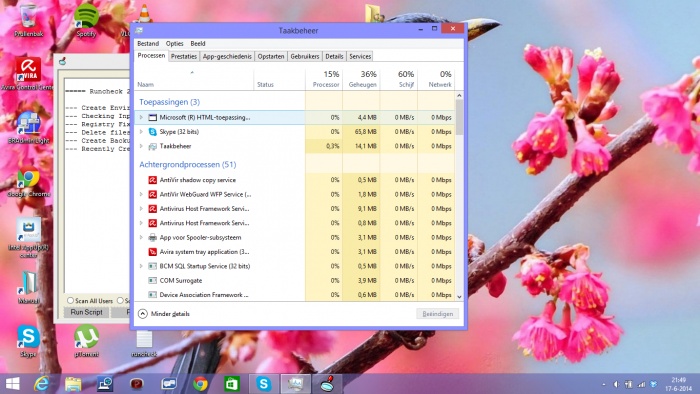The image size is (700, 394).
Task: Click the Achtergrondprocessen (51) group header
Action: (188, 164)
